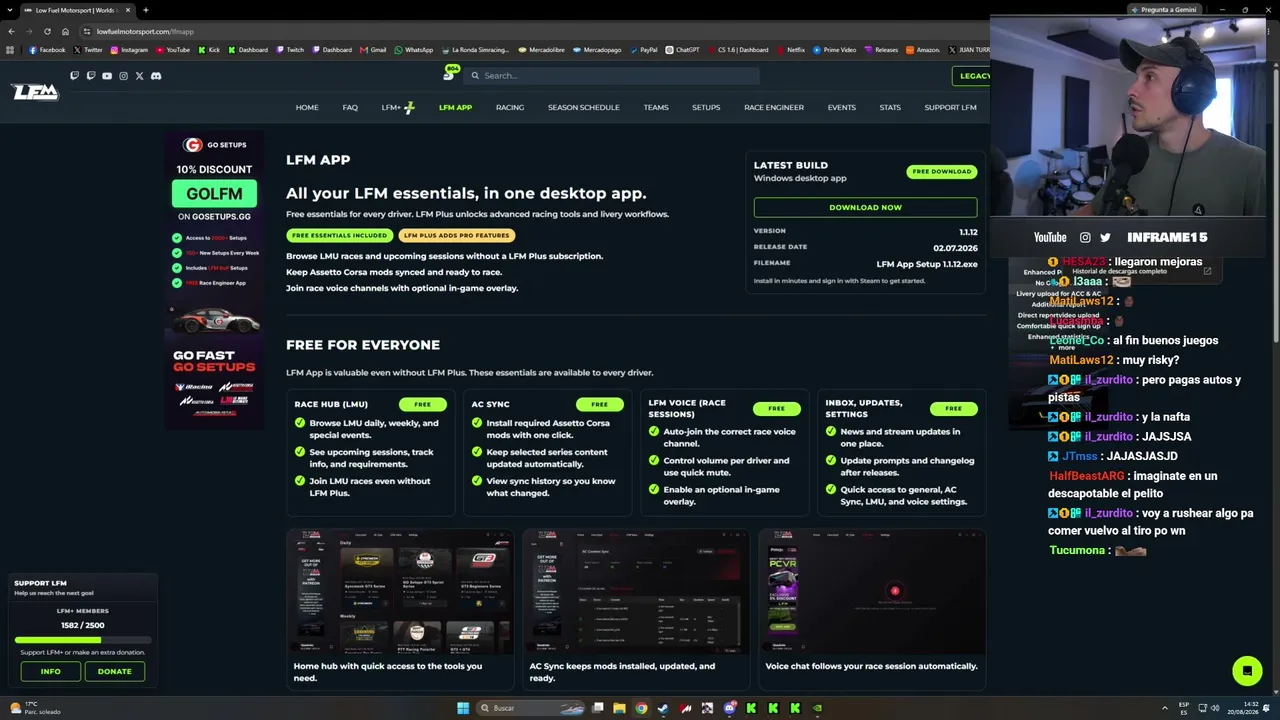The width and height of the screenshot is (1280, 720).
Task: Open the Facebook bookmark
Action: click(x=47, y=50)
